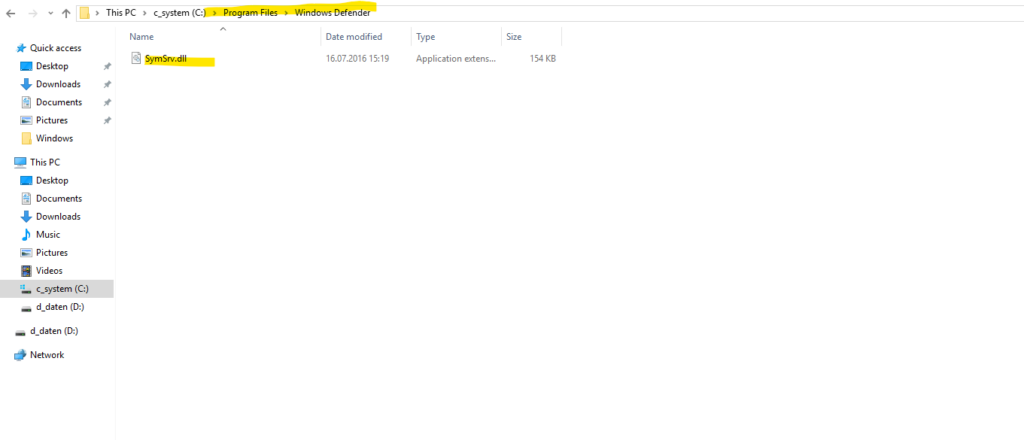Go up one folder level arrow

(65, 13)
